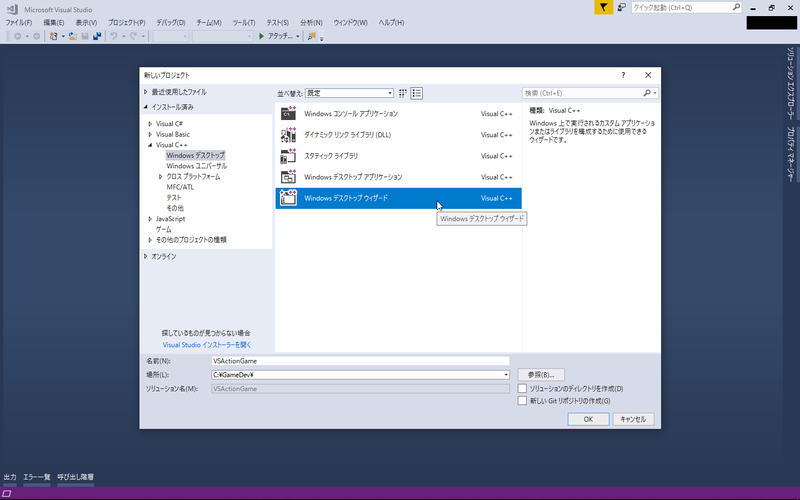Click Windows デスクトップ ウィザード template icon
800x500 pixels.
coord(288,198)
